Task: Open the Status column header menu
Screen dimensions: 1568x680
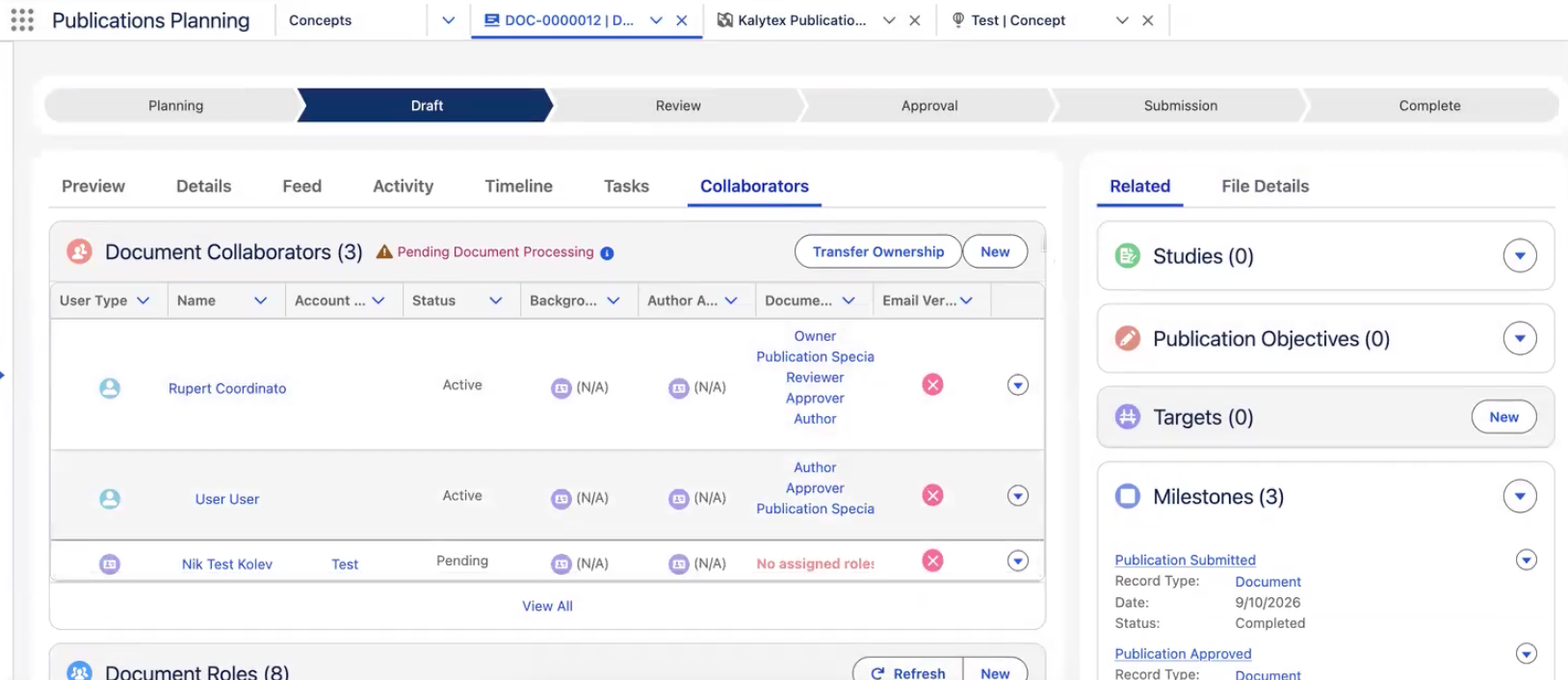Action: point(496,301)
